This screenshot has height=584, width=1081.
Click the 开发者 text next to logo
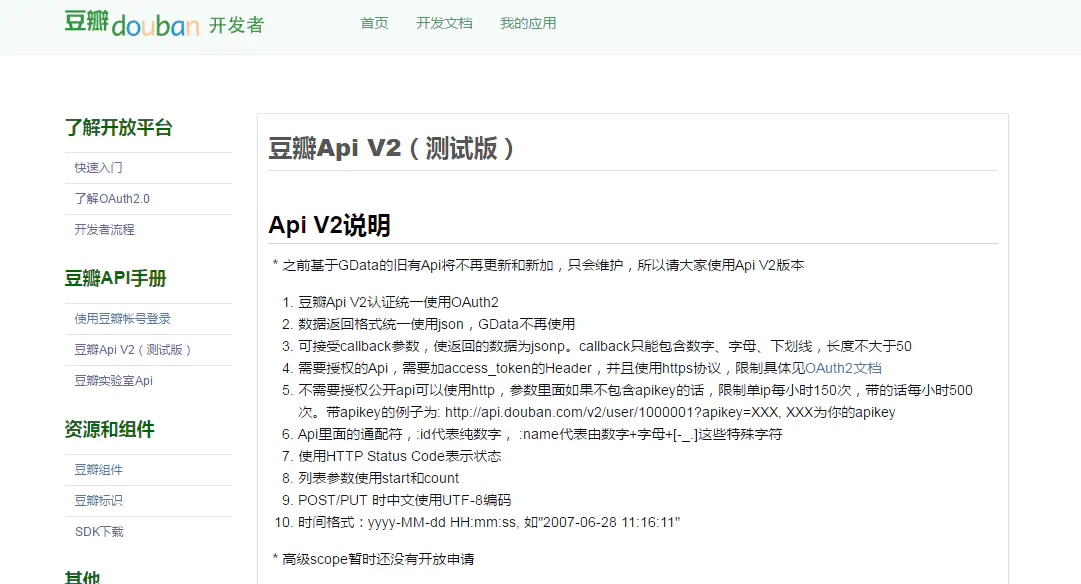point(236,26)
